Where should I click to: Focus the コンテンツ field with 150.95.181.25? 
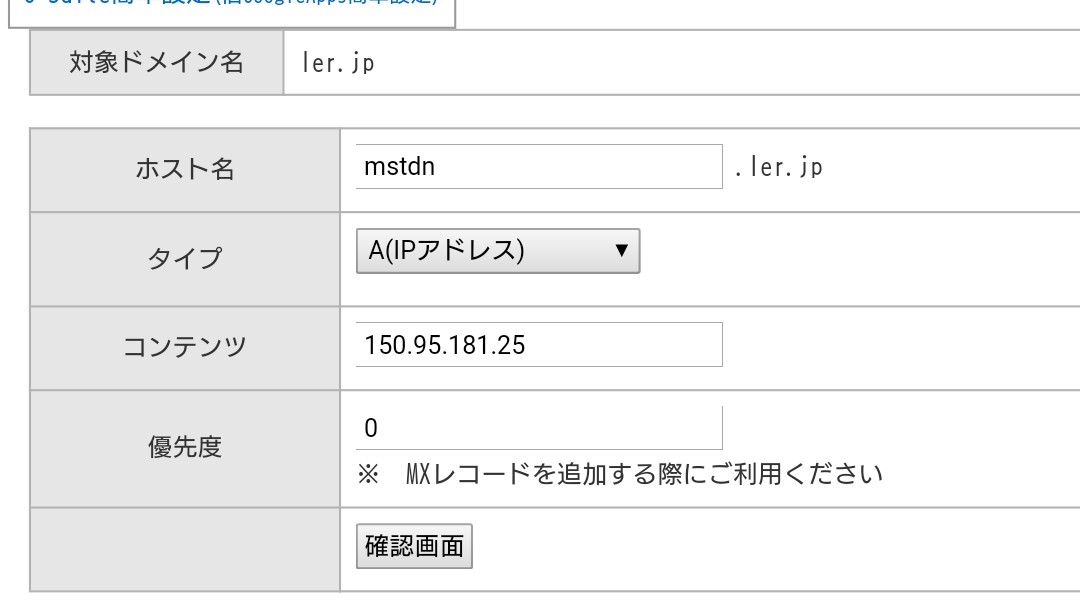(x=538, y=345)
